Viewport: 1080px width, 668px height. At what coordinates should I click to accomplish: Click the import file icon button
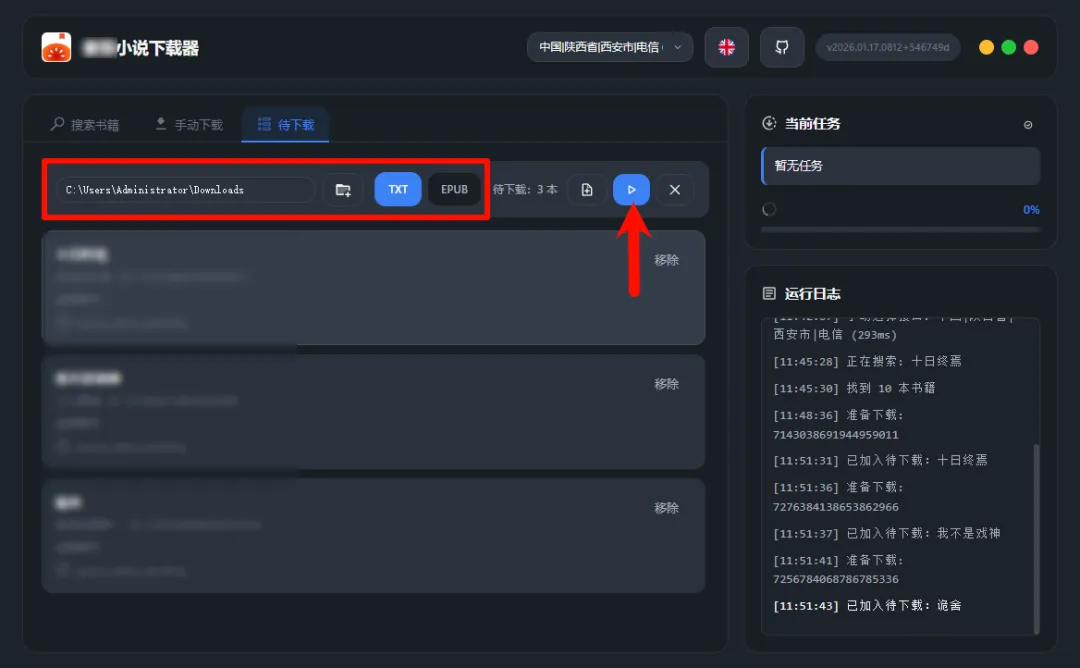587,189
